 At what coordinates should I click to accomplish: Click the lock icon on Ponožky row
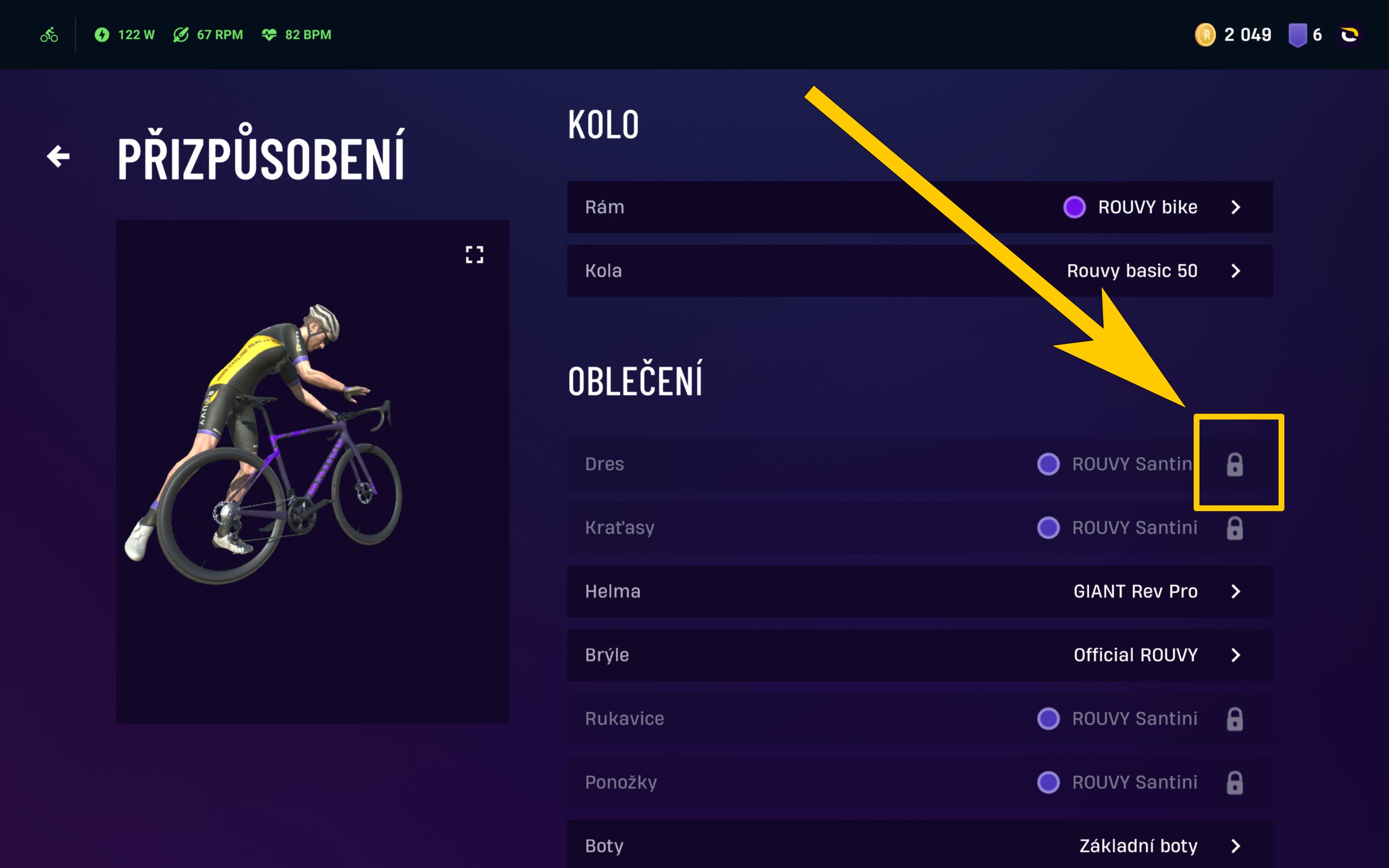click(x=1235, y=783)
